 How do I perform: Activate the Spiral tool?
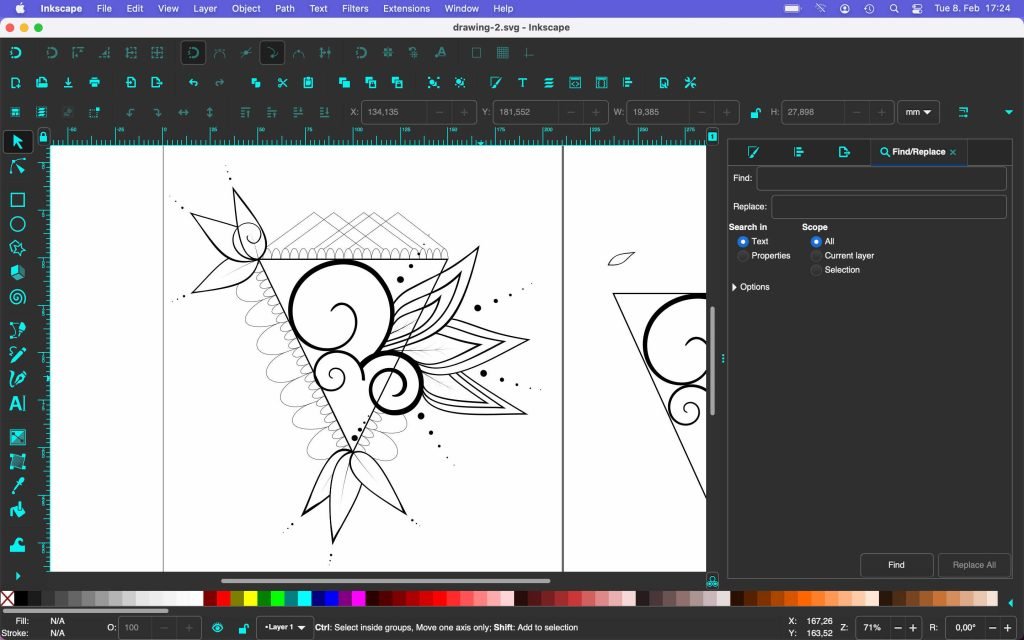click(x=17, y=296)
